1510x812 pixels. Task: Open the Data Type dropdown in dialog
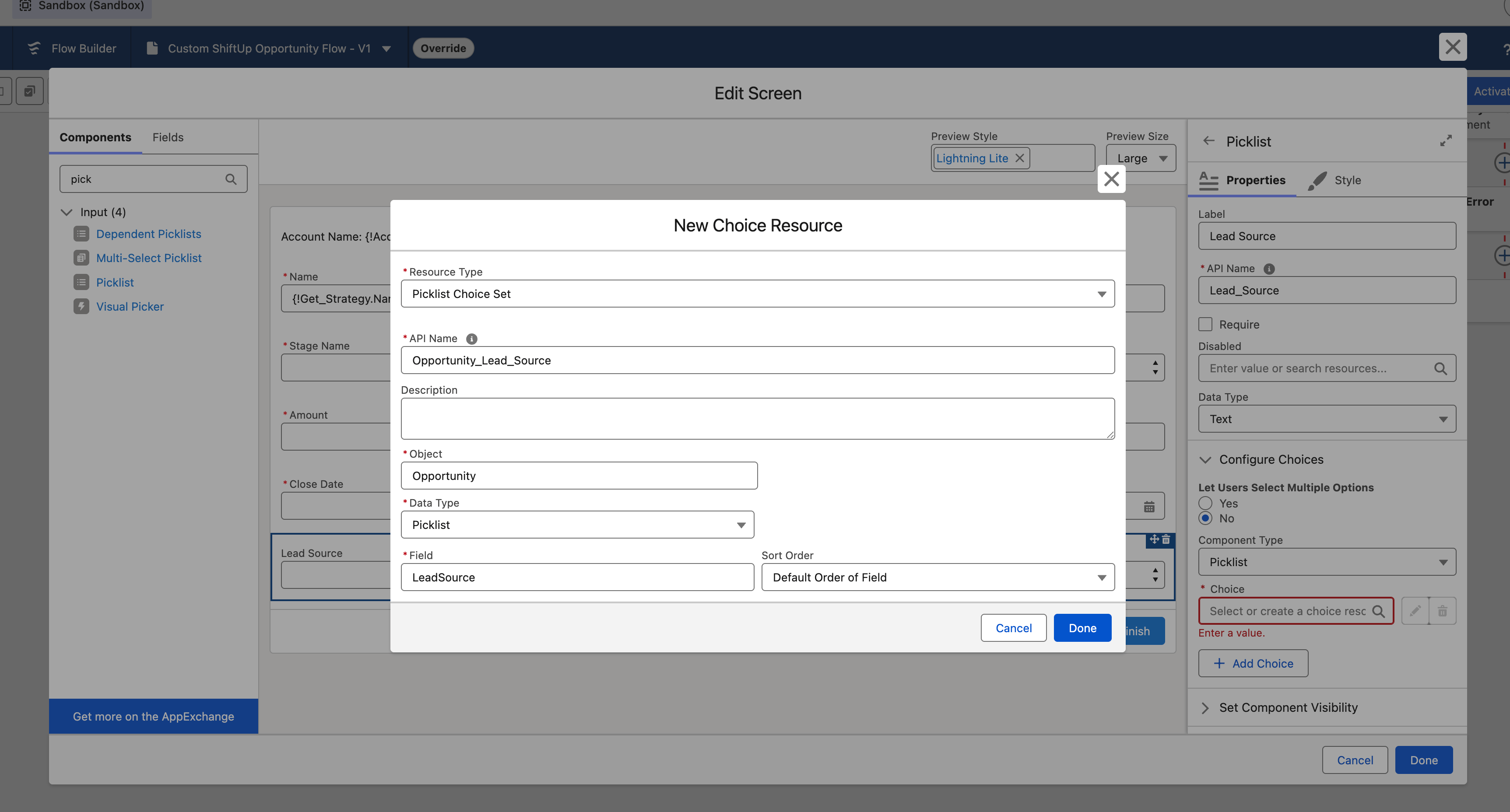[x=577, y=525]
